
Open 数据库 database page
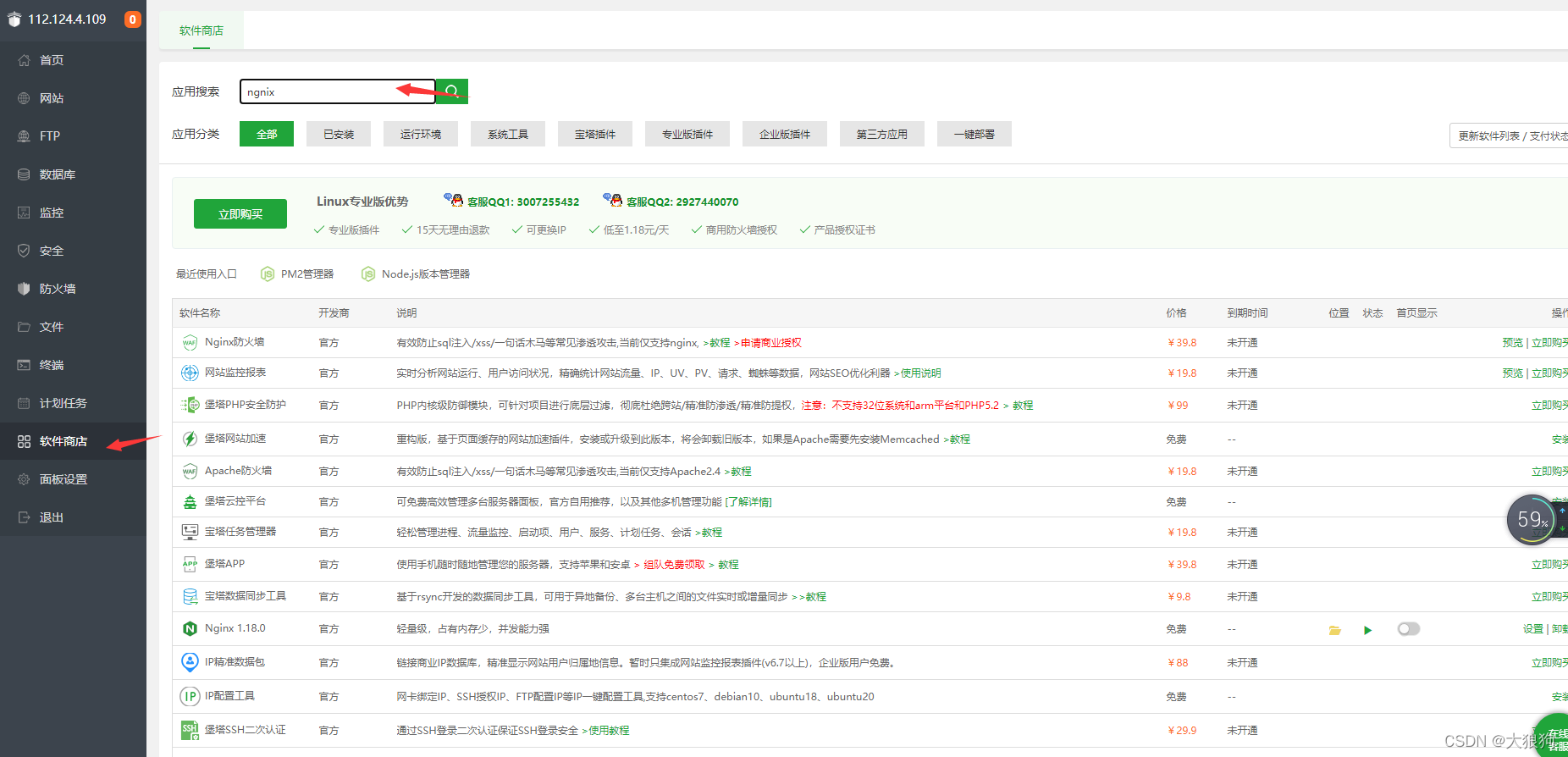[x=57, y=174]
